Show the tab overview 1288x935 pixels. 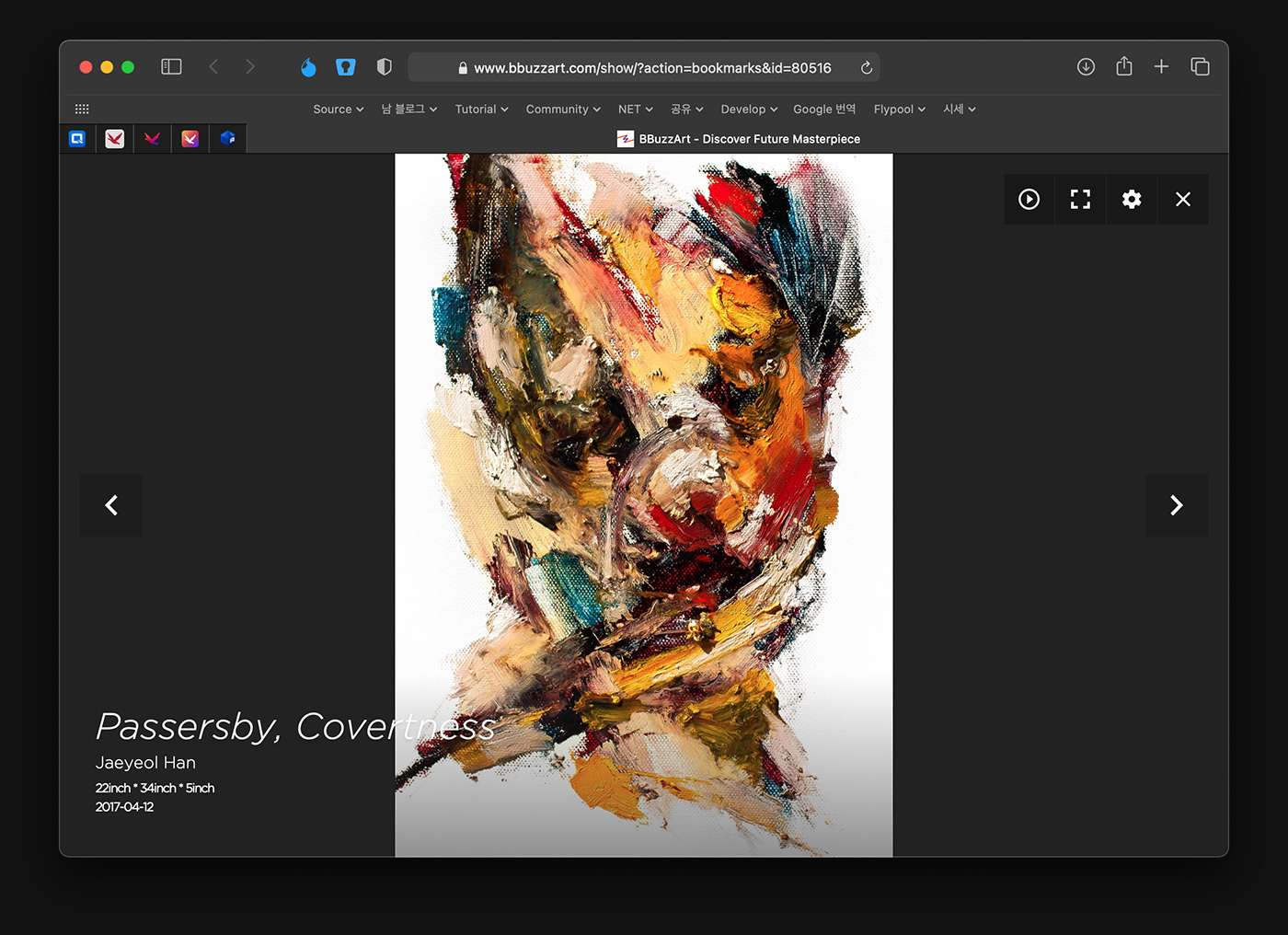point(1200,67)
